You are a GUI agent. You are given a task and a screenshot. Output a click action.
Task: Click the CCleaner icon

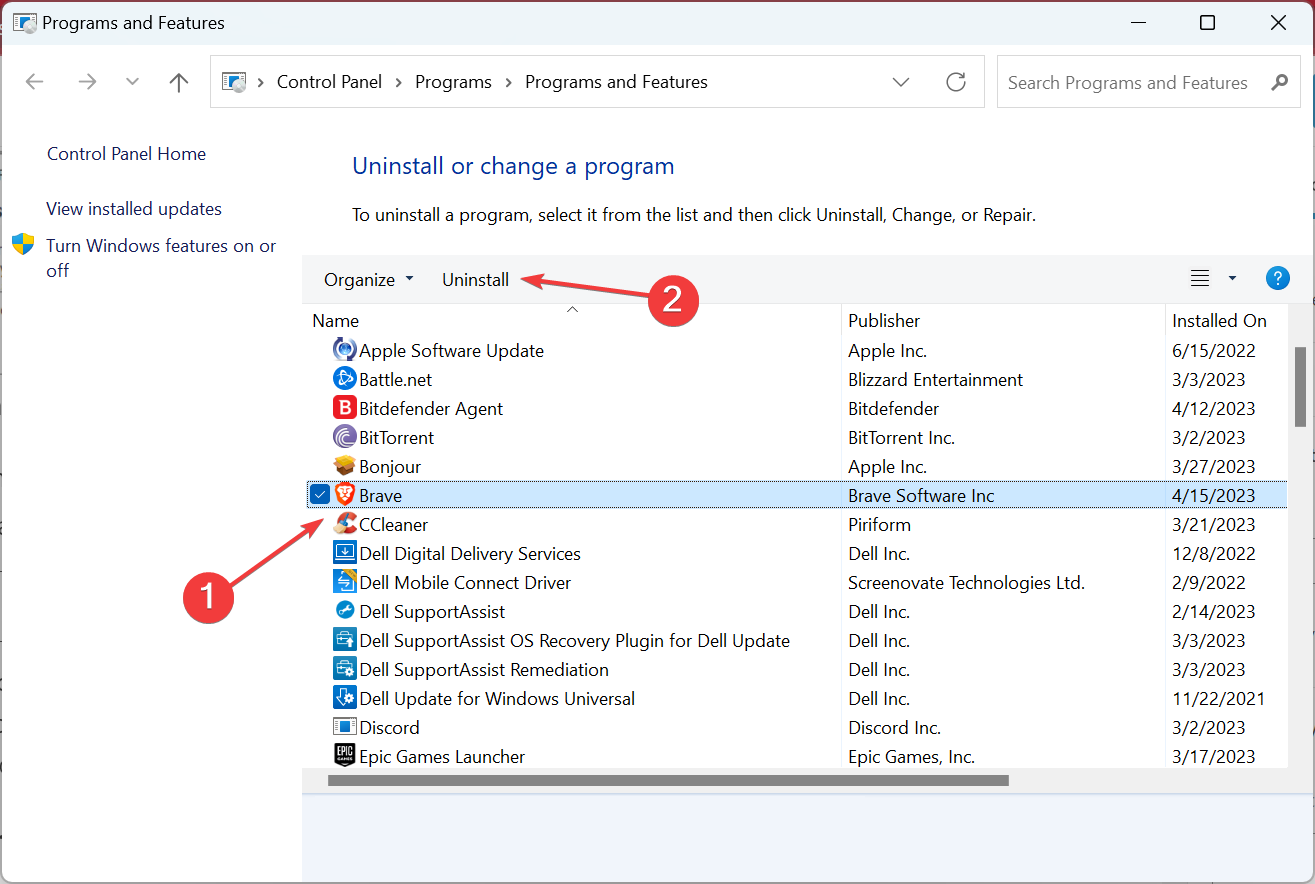click(344, 523)
